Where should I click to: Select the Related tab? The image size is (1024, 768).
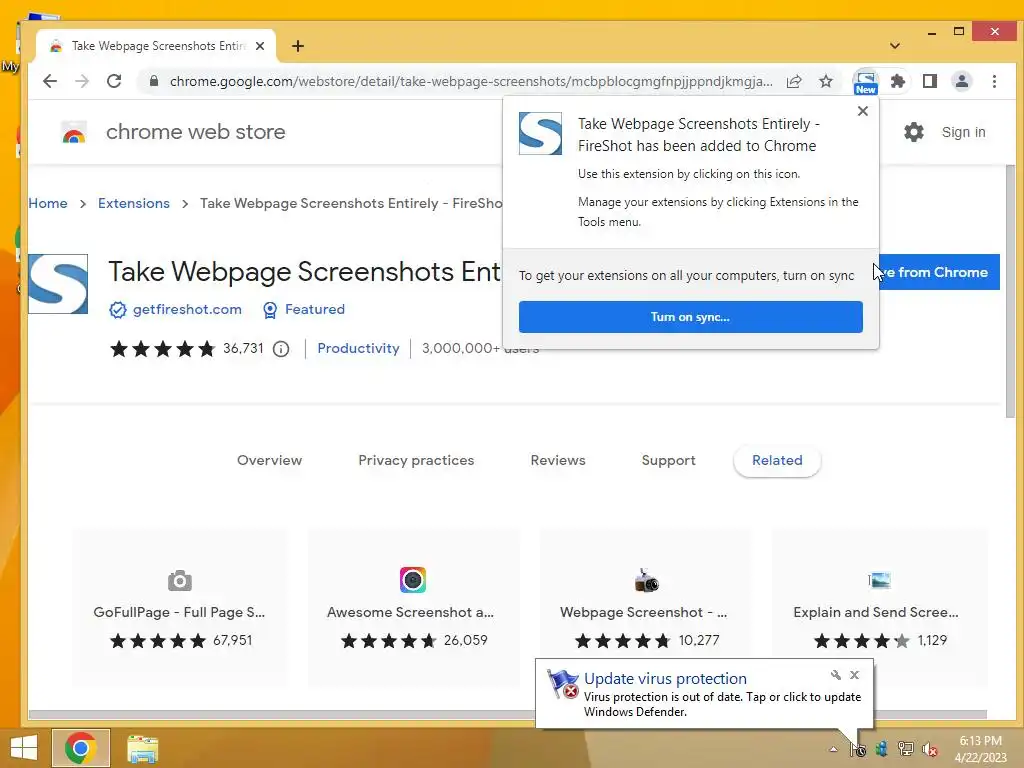(777, 460)
